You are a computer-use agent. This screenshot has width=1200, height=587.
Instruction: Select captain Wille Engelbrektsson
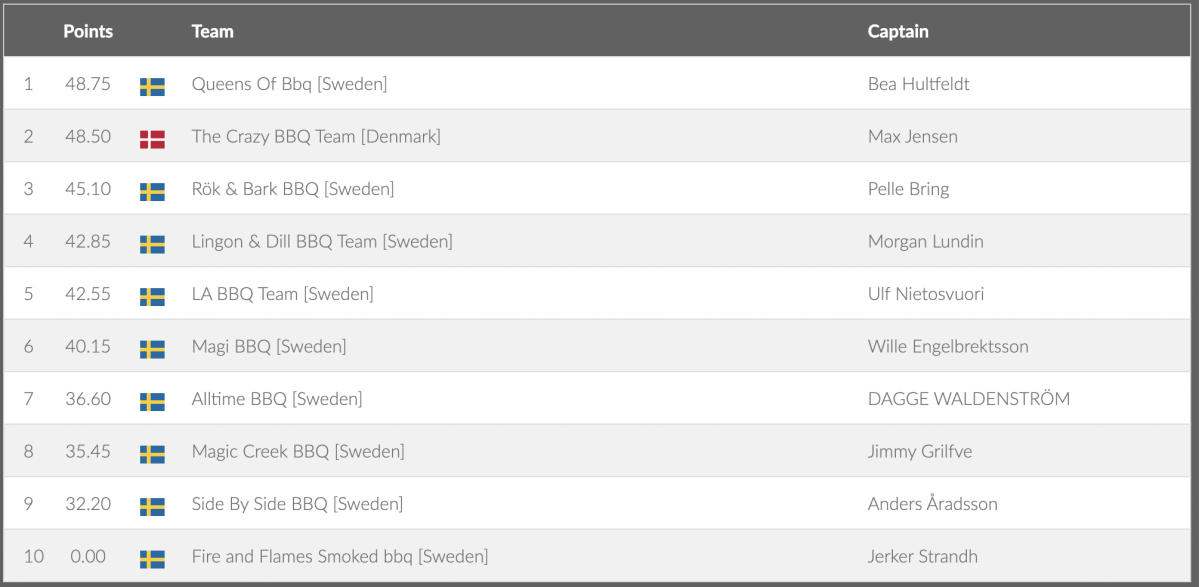[948, 347]
